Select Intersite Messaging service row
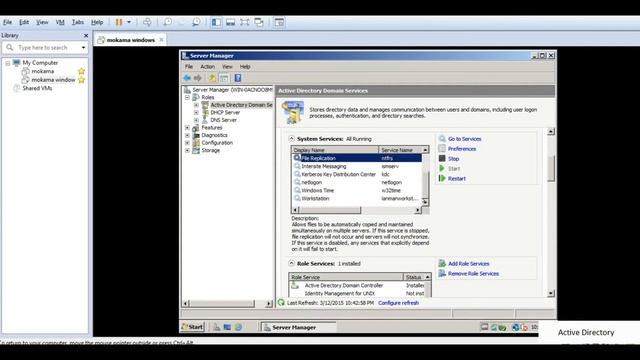Screen dimensions: 640x360 coord(358,167)
